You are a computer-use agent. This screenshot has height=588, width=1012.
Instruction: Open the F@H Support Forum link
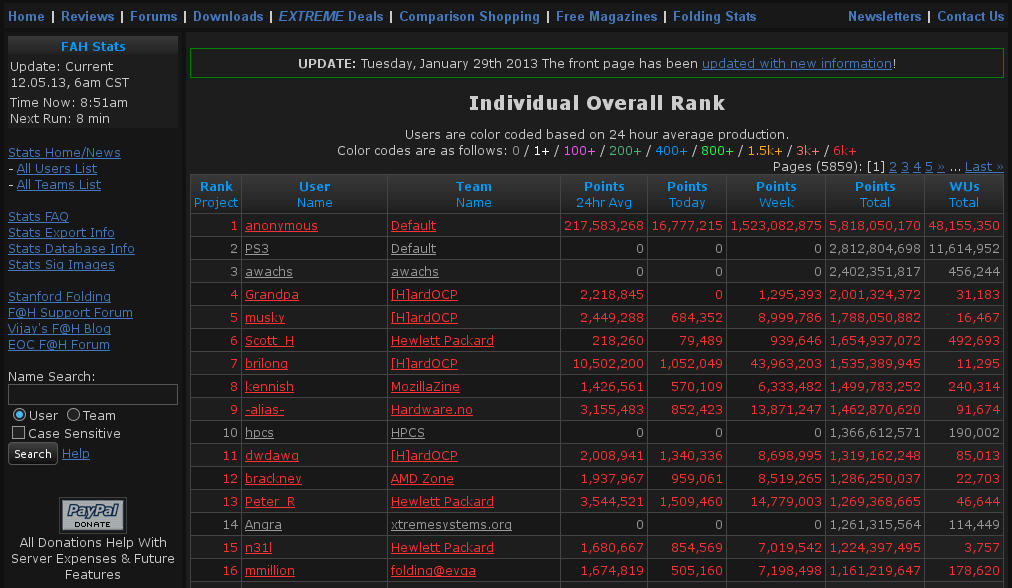click(70, 312)
